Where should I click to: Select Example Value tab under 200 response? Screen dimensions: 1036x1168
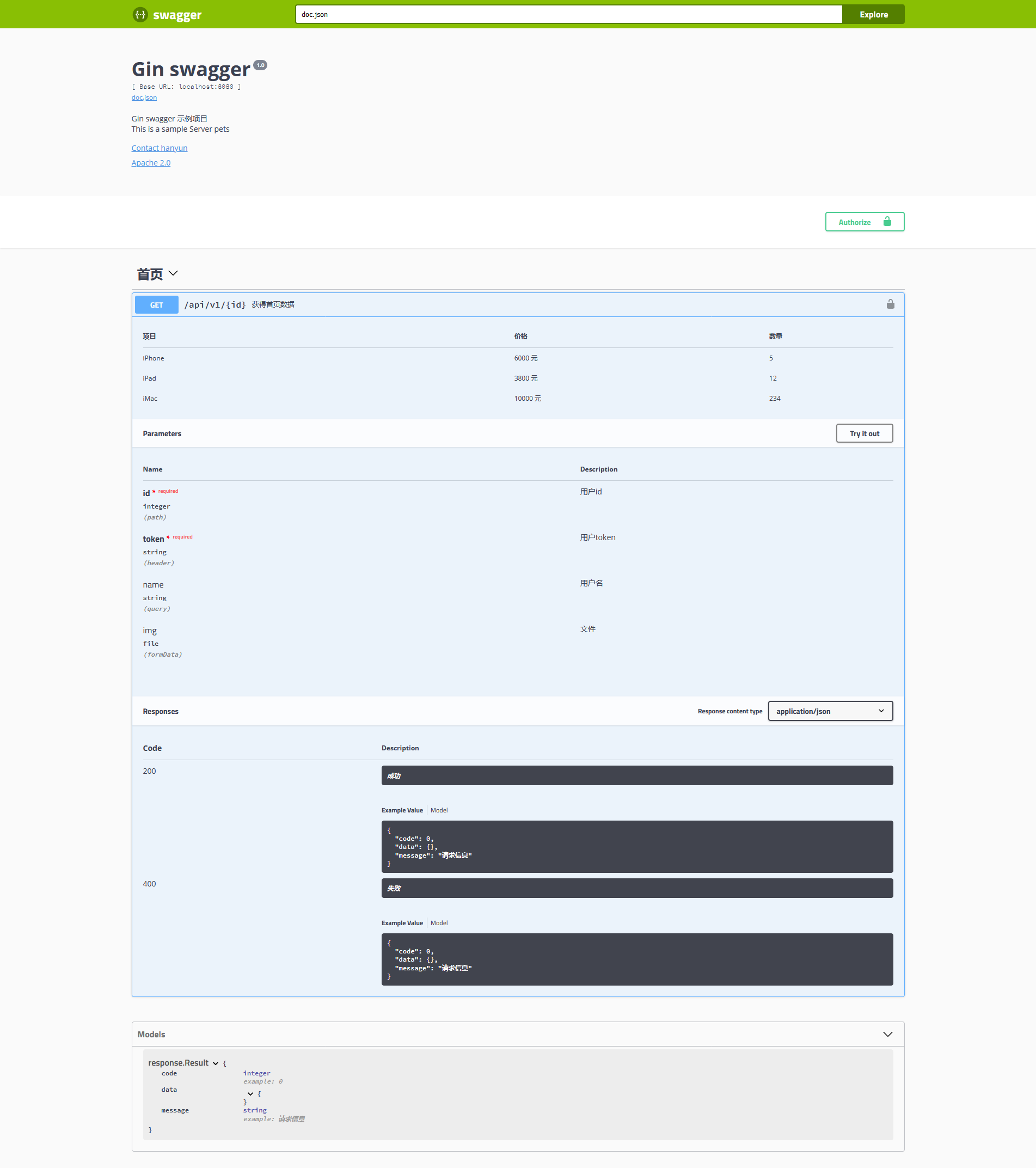click(x=402, y=810)
